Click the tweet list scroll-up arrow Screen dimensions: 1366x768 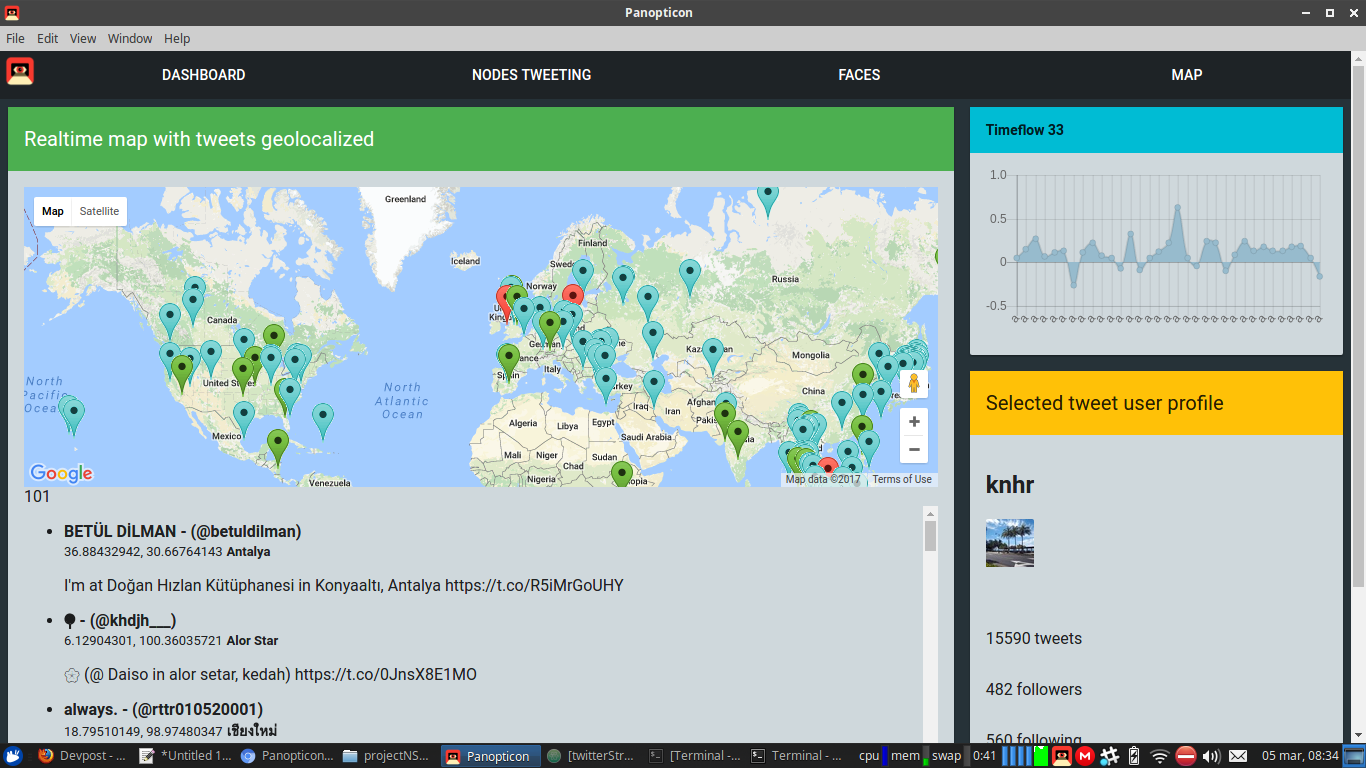coord(930,512)
